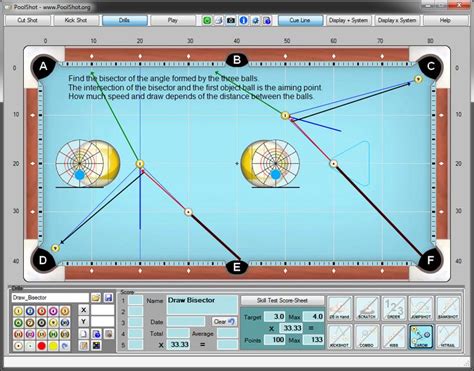Open the blue info icon
The image size is (474, 371).
coord(243,21)
